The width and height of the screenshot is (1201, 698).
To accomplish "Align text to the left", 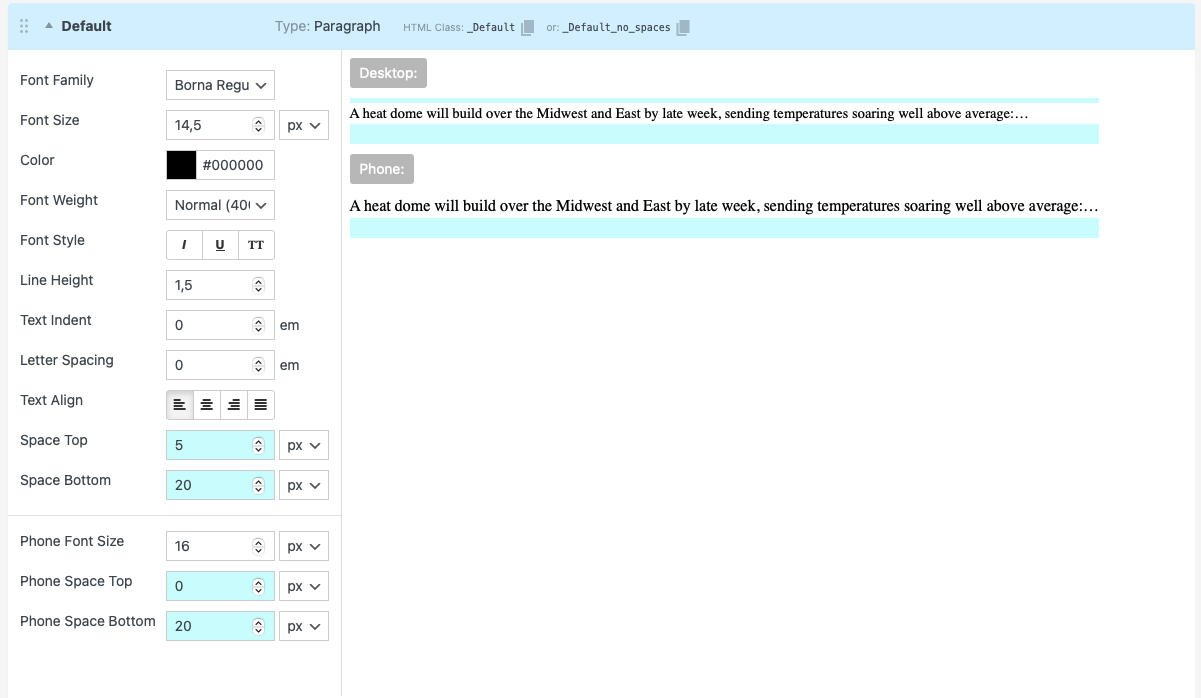I will coord(180,405).
